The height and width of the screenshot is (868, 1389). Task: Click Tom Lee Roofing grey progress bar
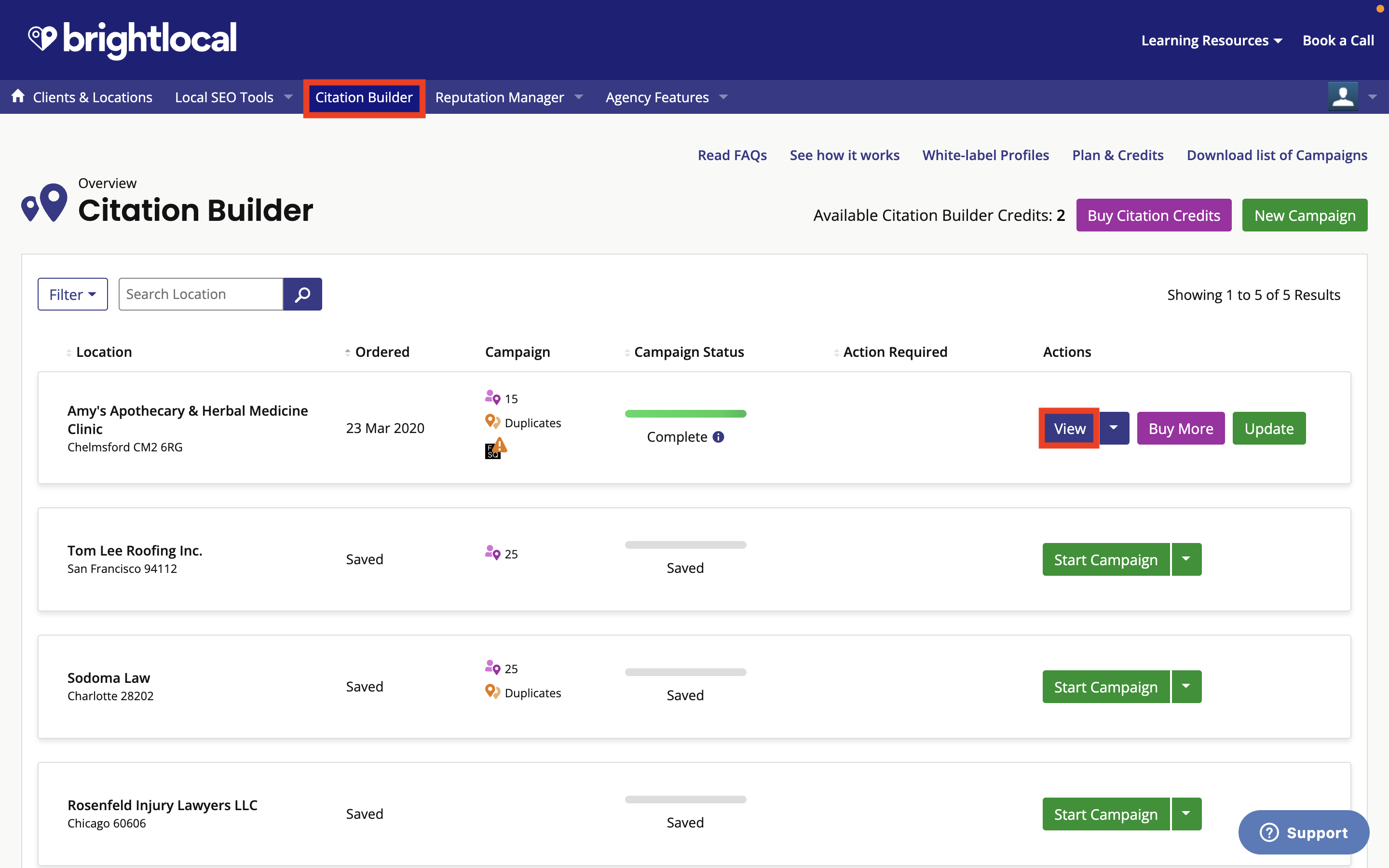point(685,545)
